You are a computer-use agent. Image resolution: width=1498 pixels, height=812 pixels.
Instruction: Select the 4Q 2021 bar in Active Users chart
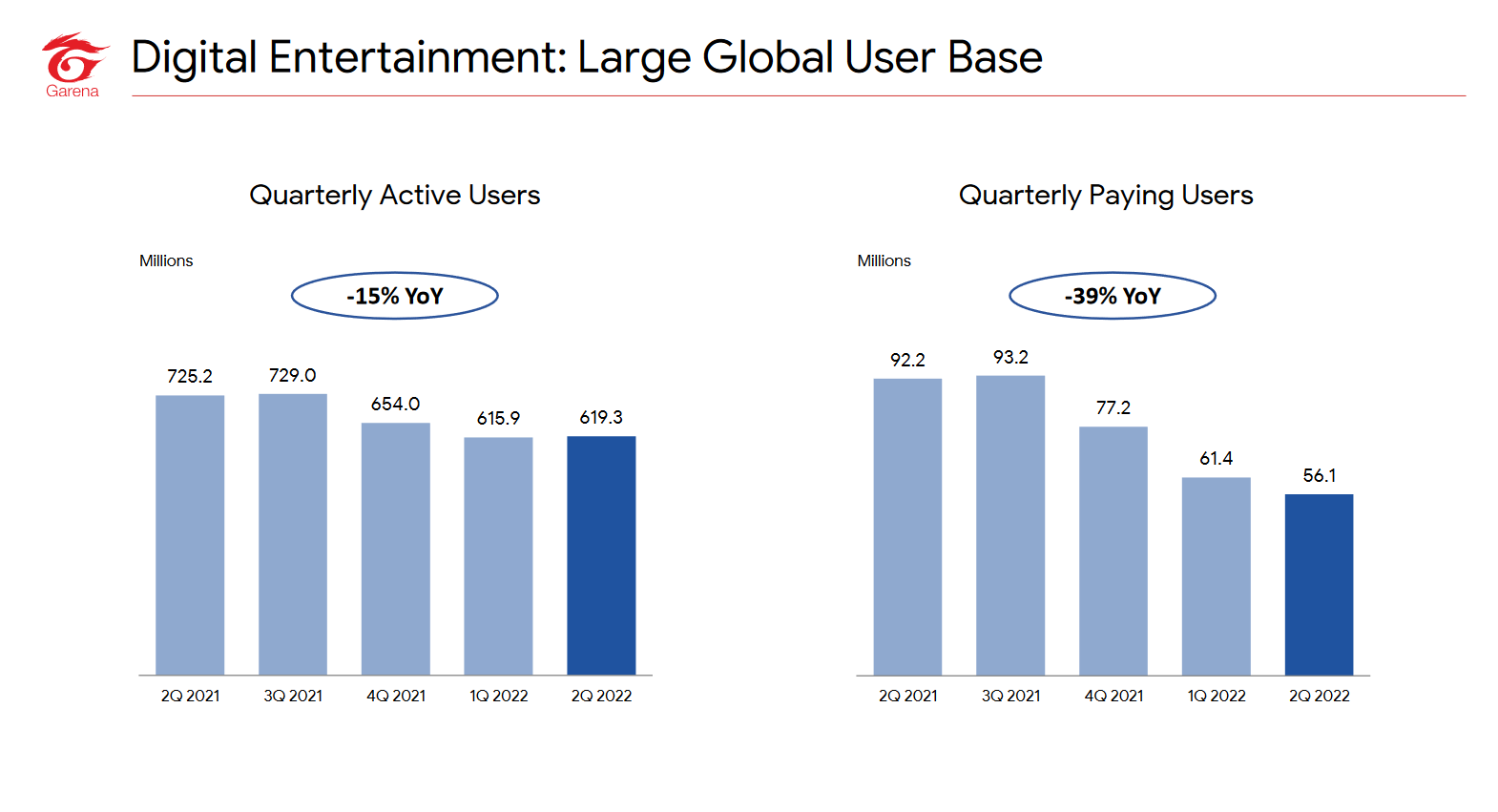pos(396,549)
